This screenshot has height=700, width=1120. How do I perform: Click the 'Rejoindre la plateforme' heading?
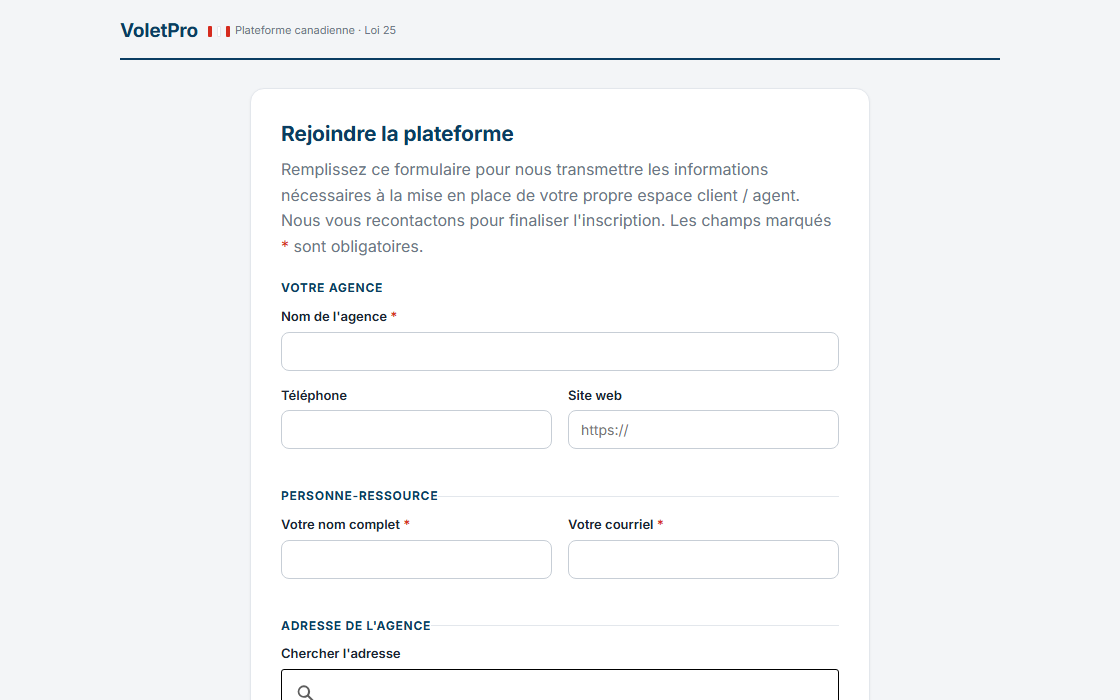pyautogui.click(x=397, y=134)
